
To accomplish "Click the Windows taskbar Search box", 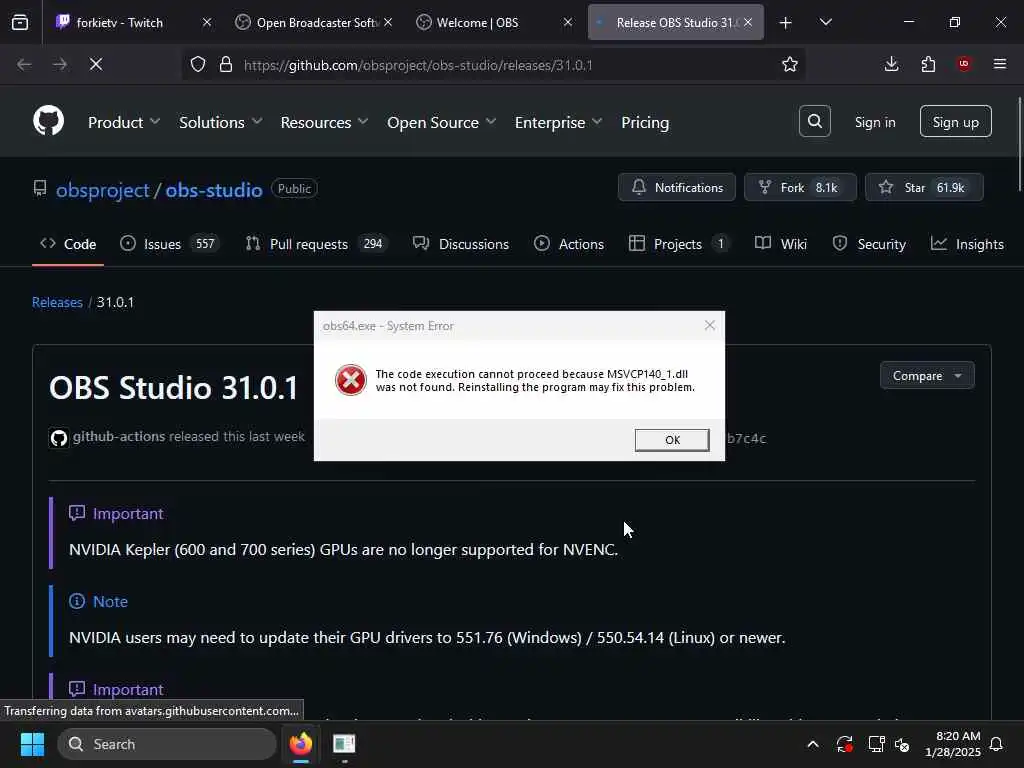I will click(167, 744).
